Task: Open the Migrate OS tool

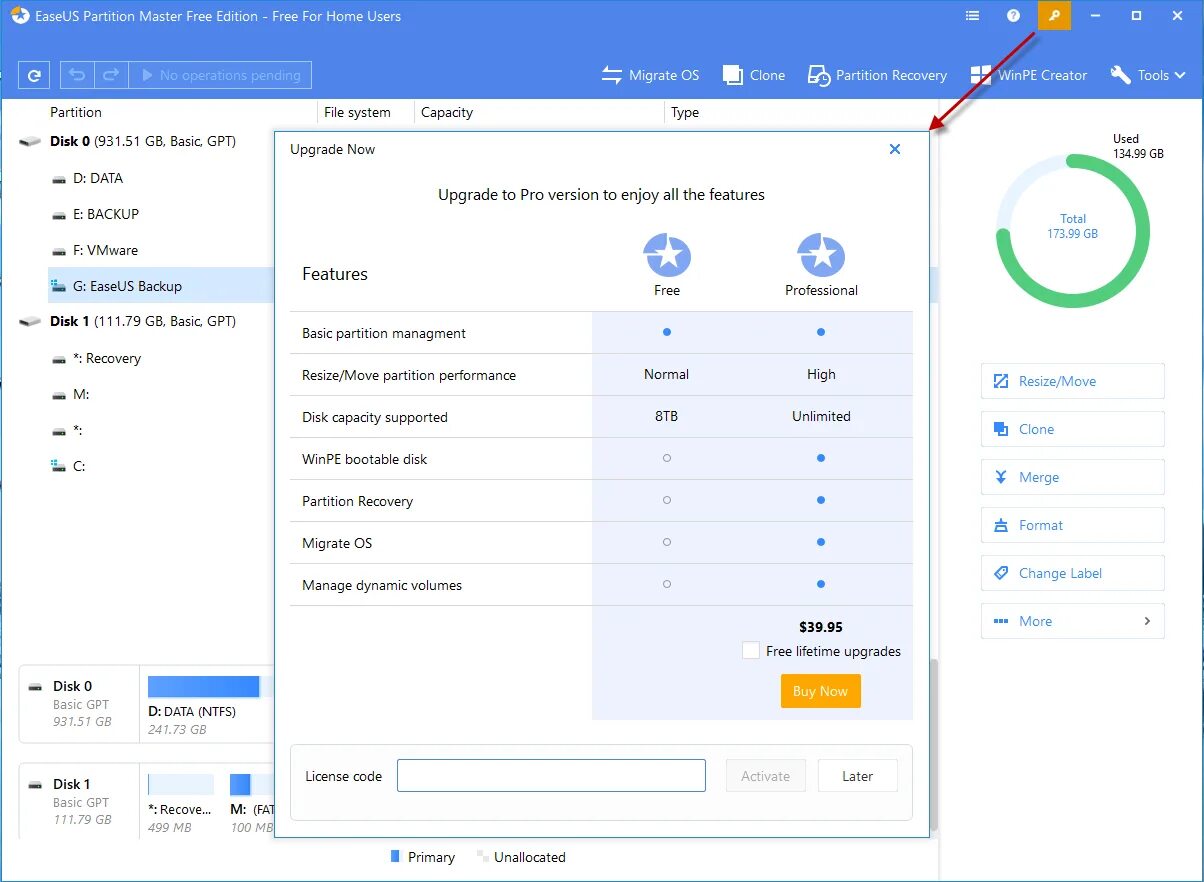Action: point(650,75)
